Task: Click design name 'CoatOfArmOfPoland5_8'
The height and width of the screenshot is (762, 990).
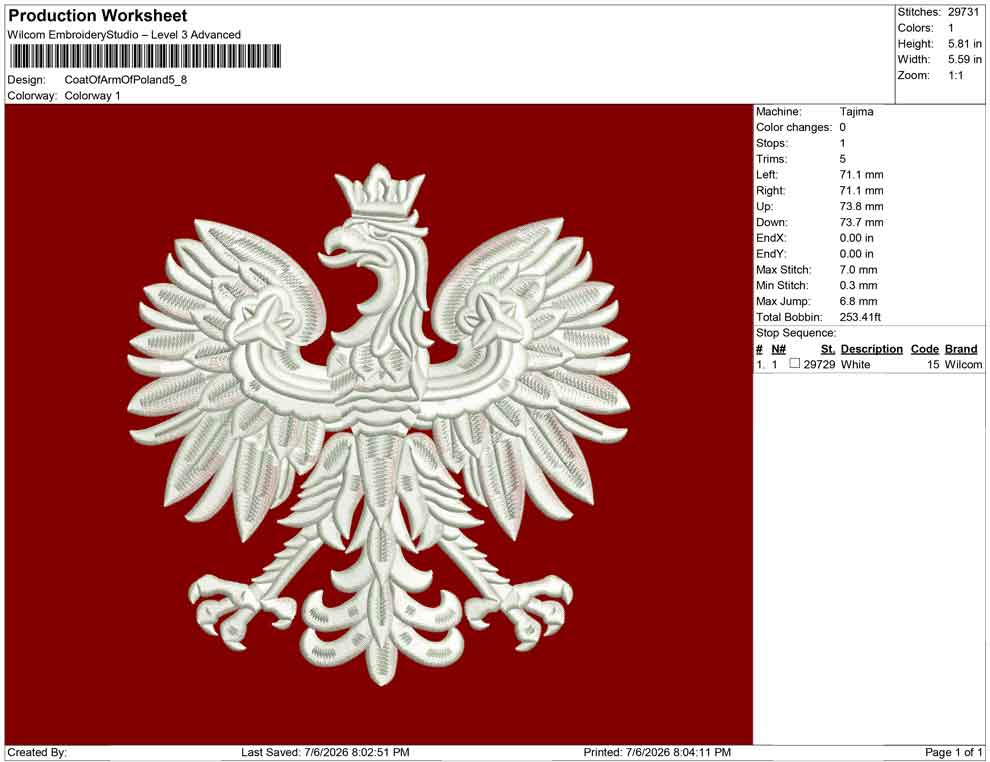Action: click(x=126, y=80)
